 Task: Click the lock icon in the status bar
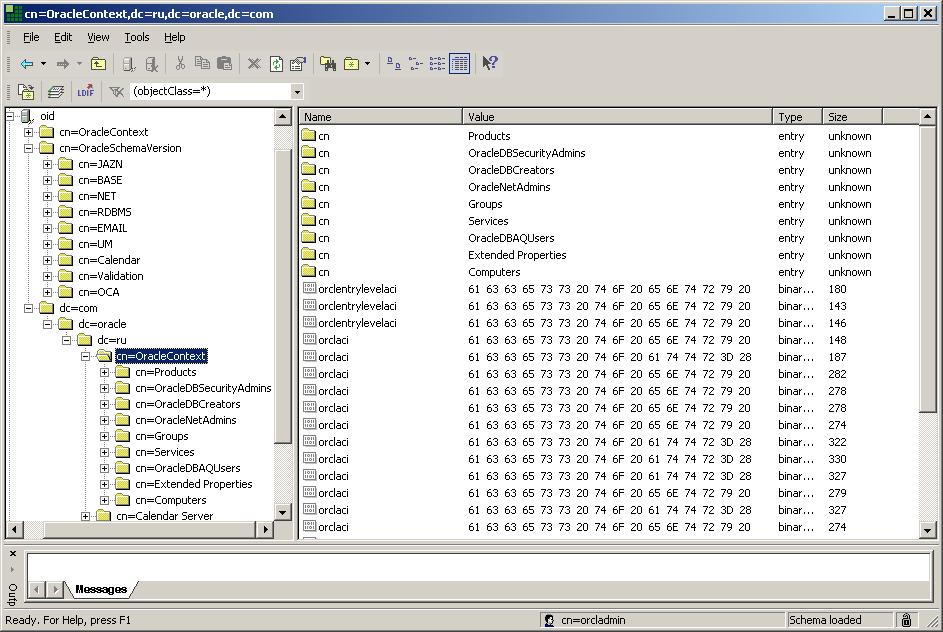(906, 620)
